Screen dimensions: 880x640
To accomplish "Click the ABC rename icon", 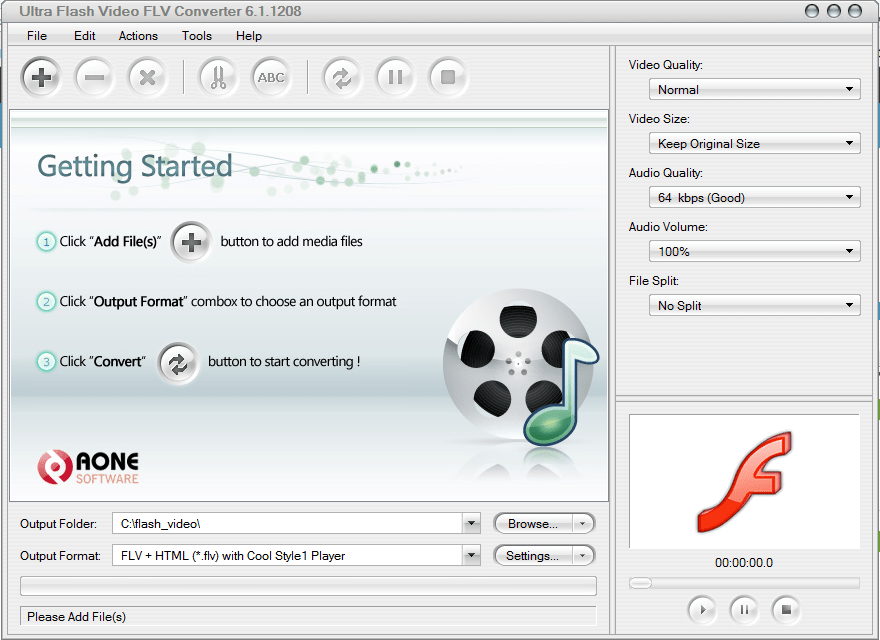I will [x=271, y=77].
